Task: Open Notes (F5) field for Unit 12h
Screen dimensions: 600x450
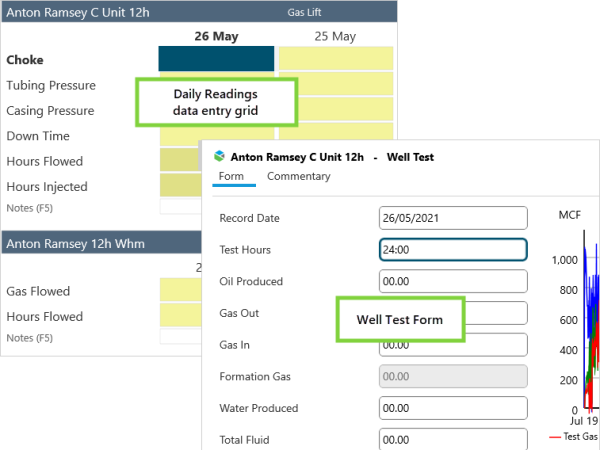Action: [179, 207]
